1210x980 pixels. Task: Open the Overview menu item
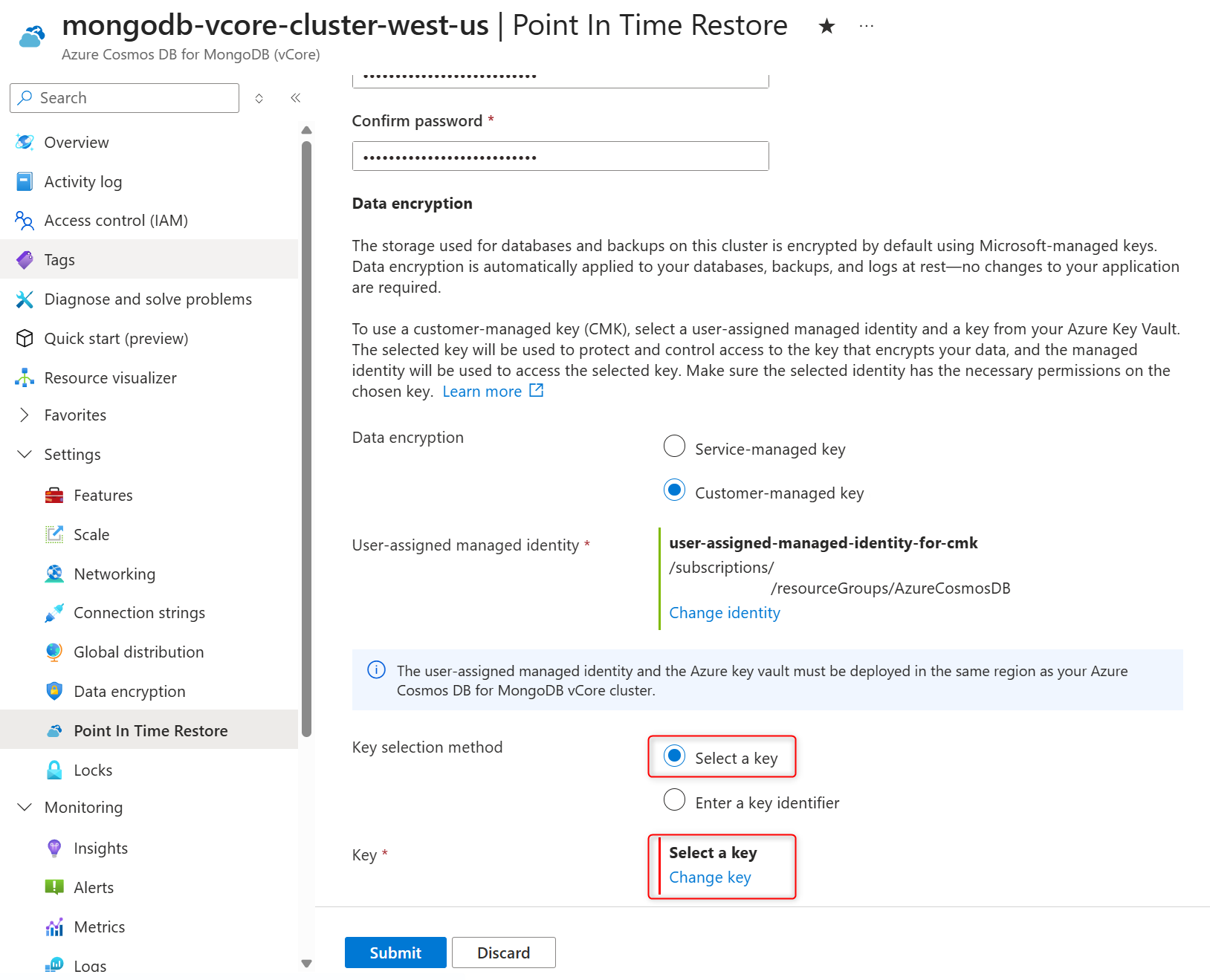tap(76, 143)
